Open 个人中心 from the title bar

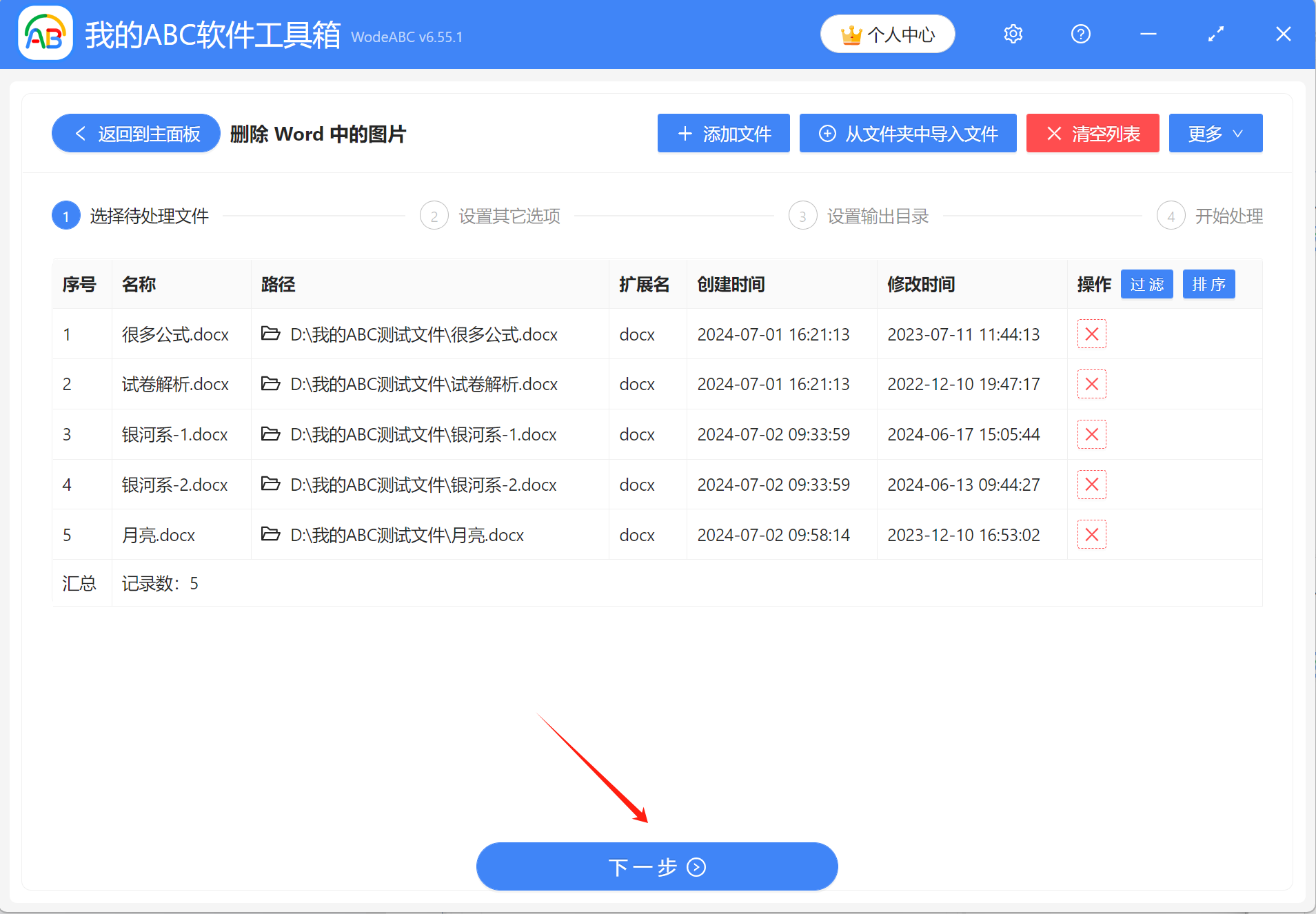click(x=888, y=33)
